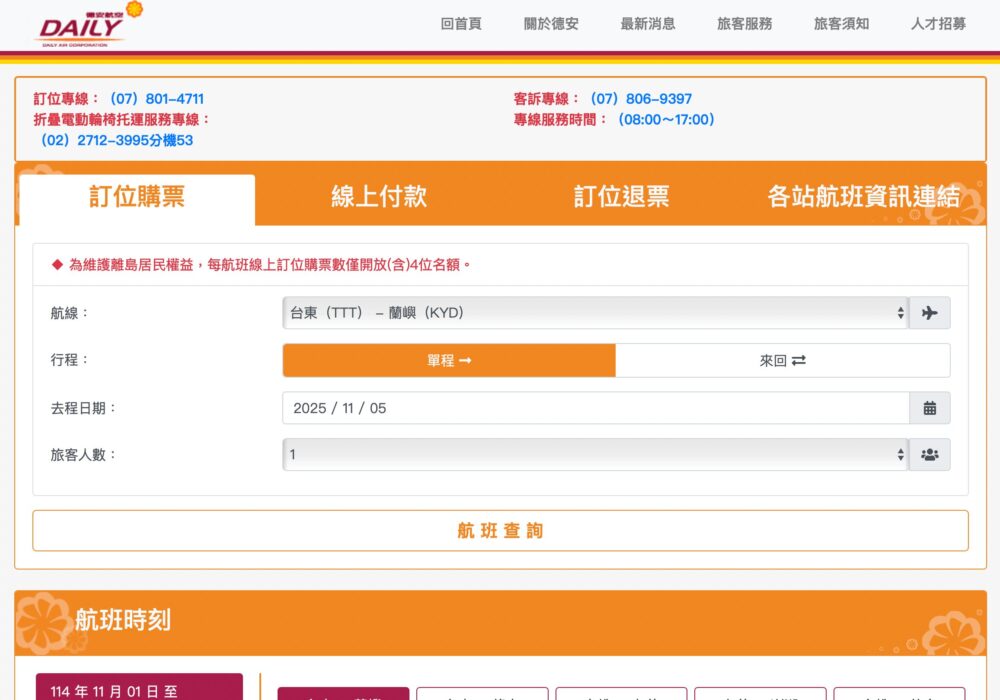Image resolution: width=1000 pixels, height=700 pixels.
Task: Open the 關於德安 menu item
Action: point(550,24)
